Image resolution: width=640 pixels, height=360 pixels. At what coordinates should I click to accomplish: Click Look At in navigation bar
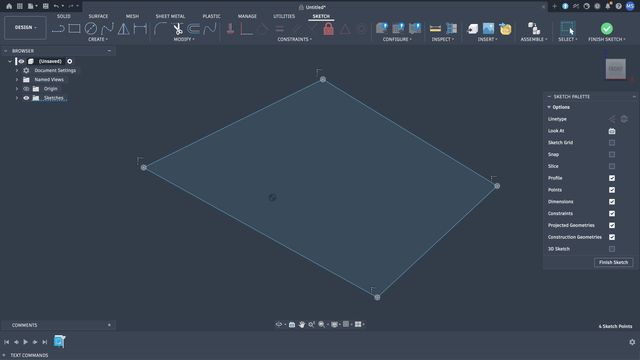pyautogui.click(x=292, y=324)
